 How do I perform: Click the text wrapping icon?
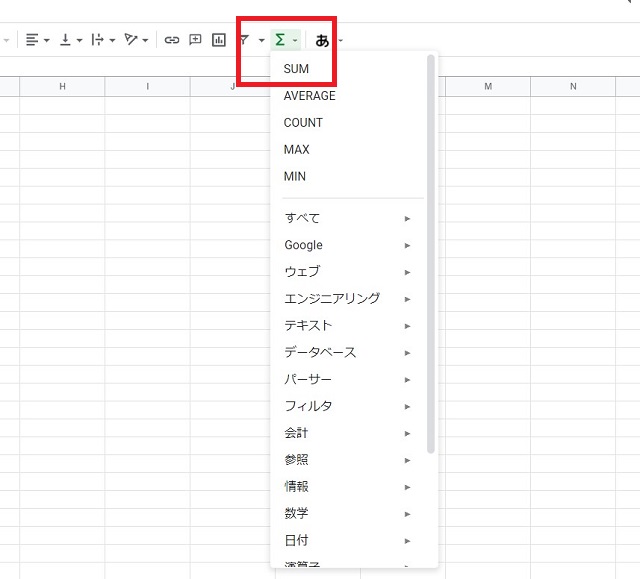[x=98, y=40]
